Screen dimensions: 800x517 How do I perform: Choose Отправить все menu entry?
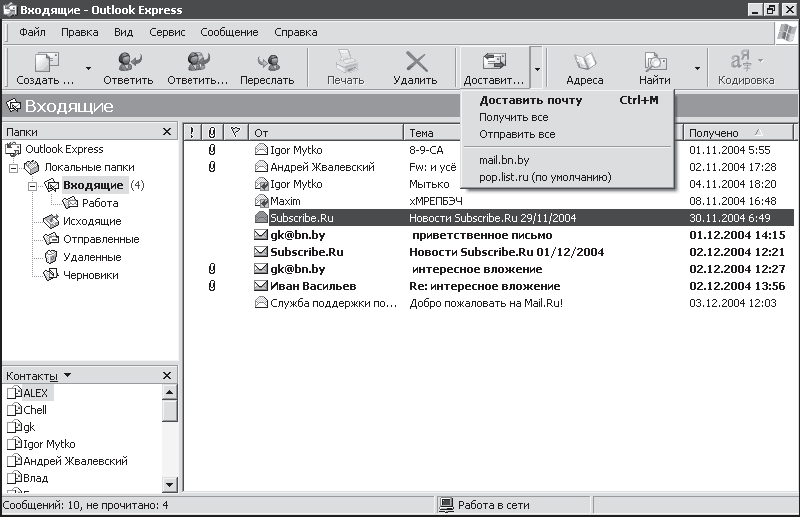click(567, 134)
